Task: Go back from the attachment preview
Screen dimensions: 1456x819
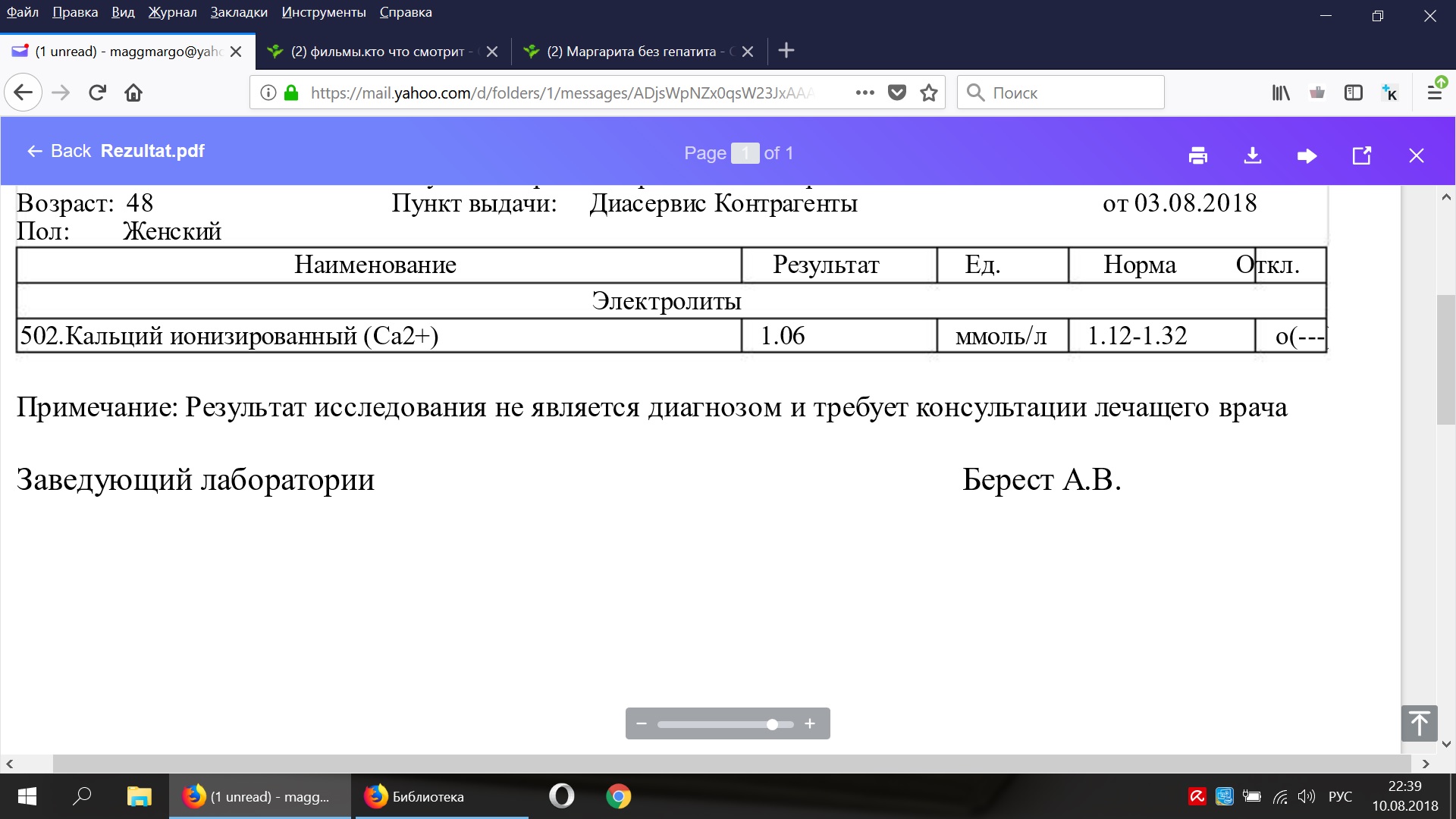Action: click(59, 151)
